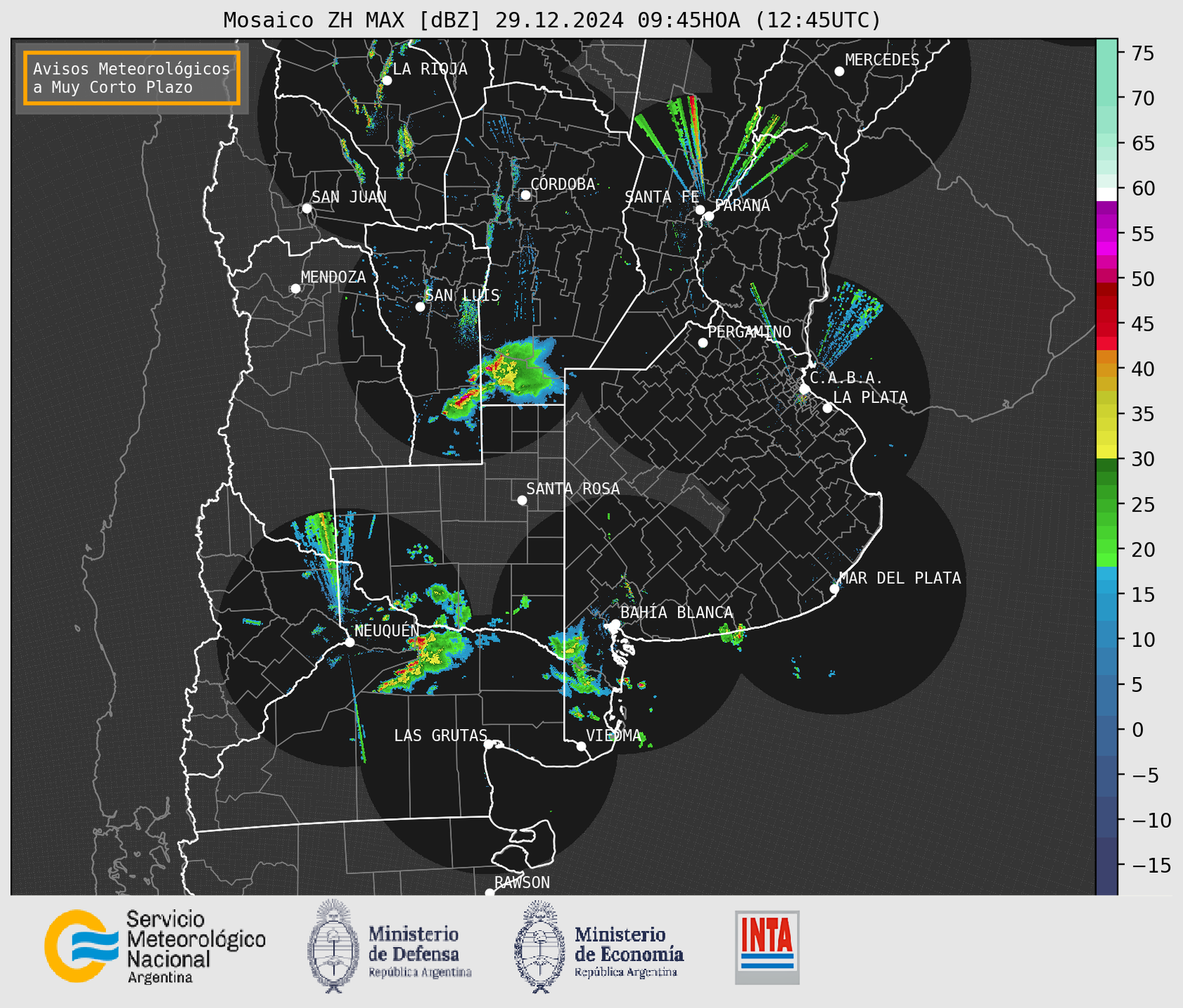
Task: Click the Pergamino city marker dot
Action: 703,343
